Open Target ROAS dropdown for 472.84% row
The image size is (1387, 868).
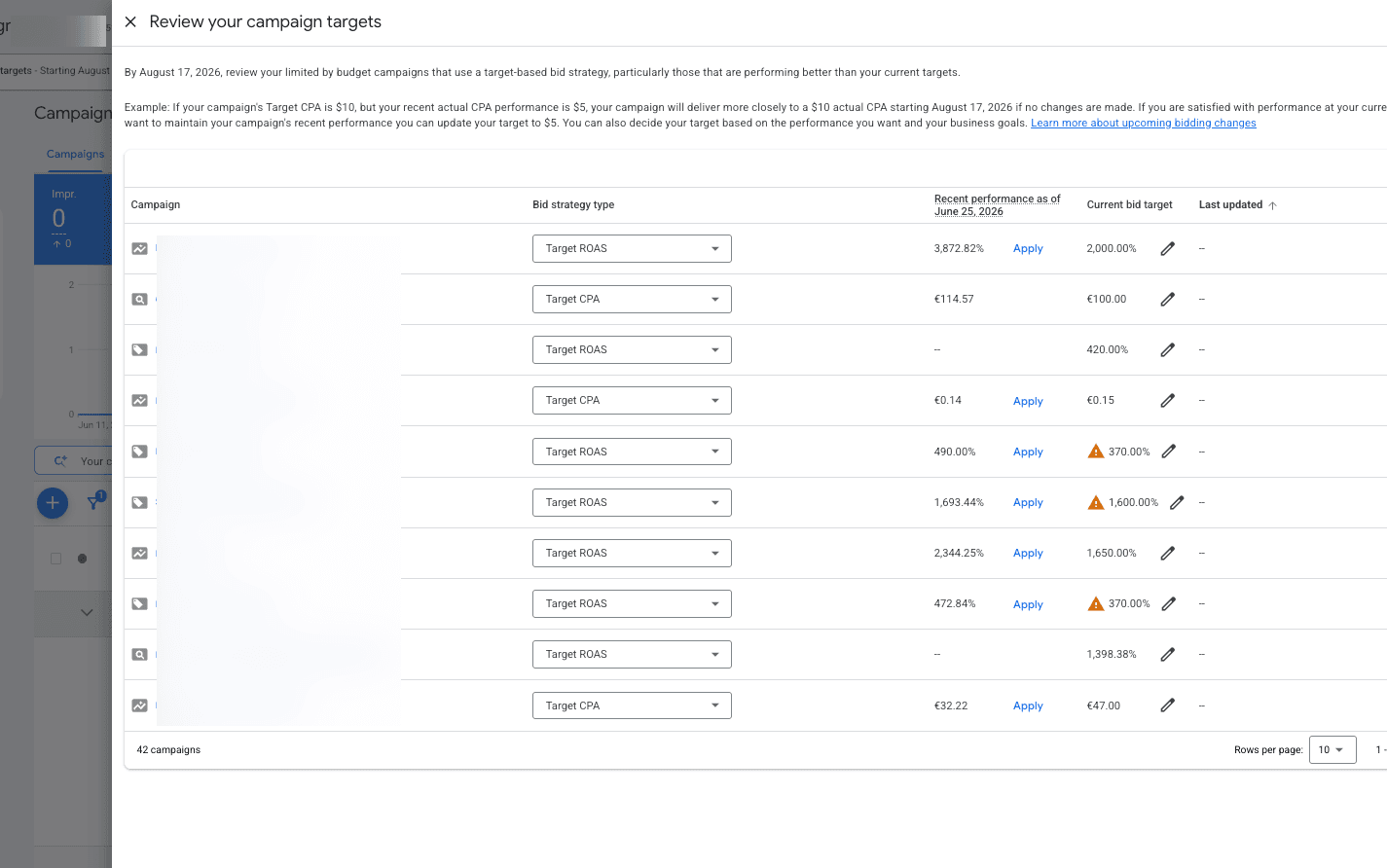(632, 603)
